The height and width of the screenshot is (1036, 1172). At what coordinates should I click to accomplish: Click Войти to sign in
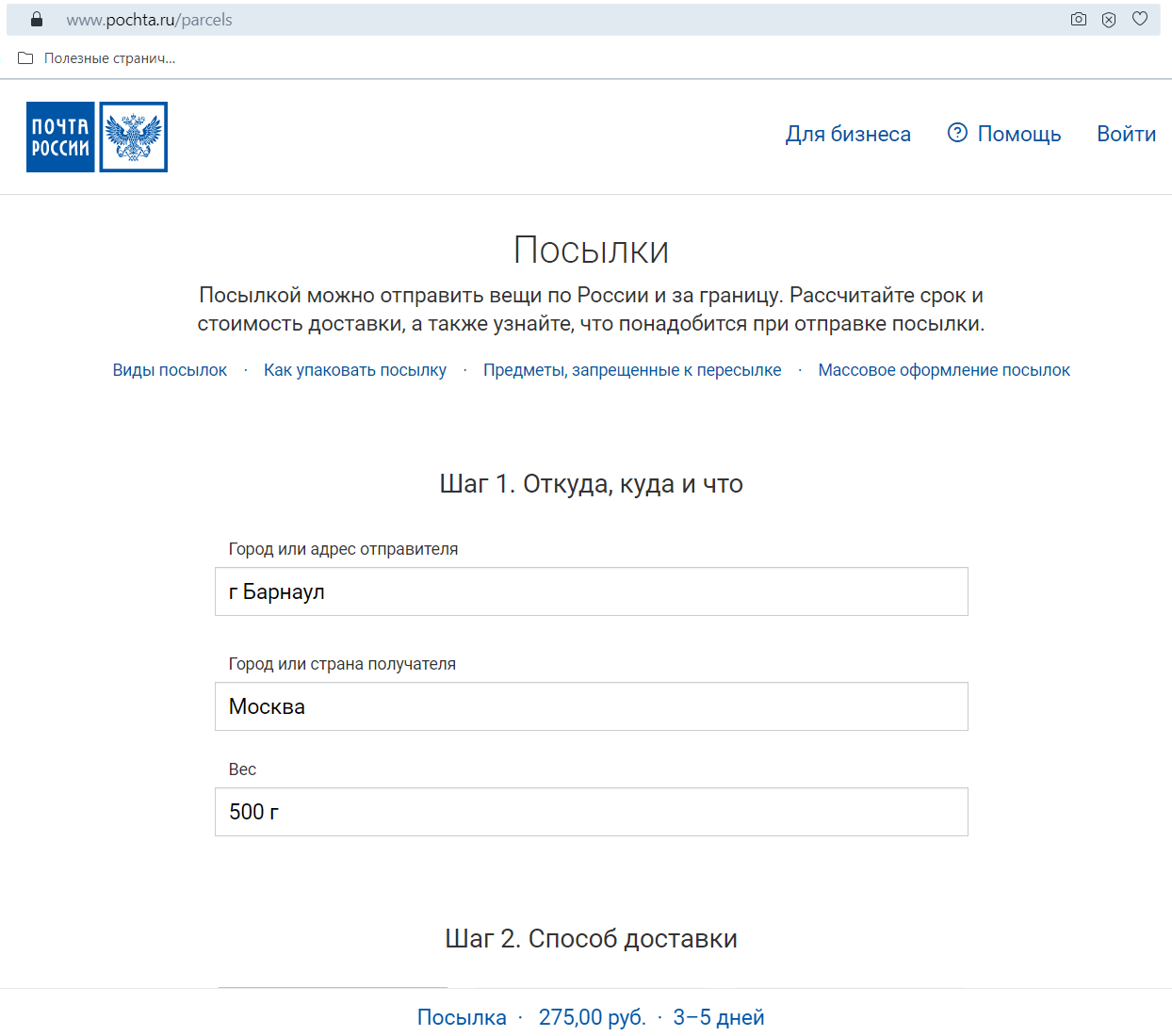[x=1126, y=134]
